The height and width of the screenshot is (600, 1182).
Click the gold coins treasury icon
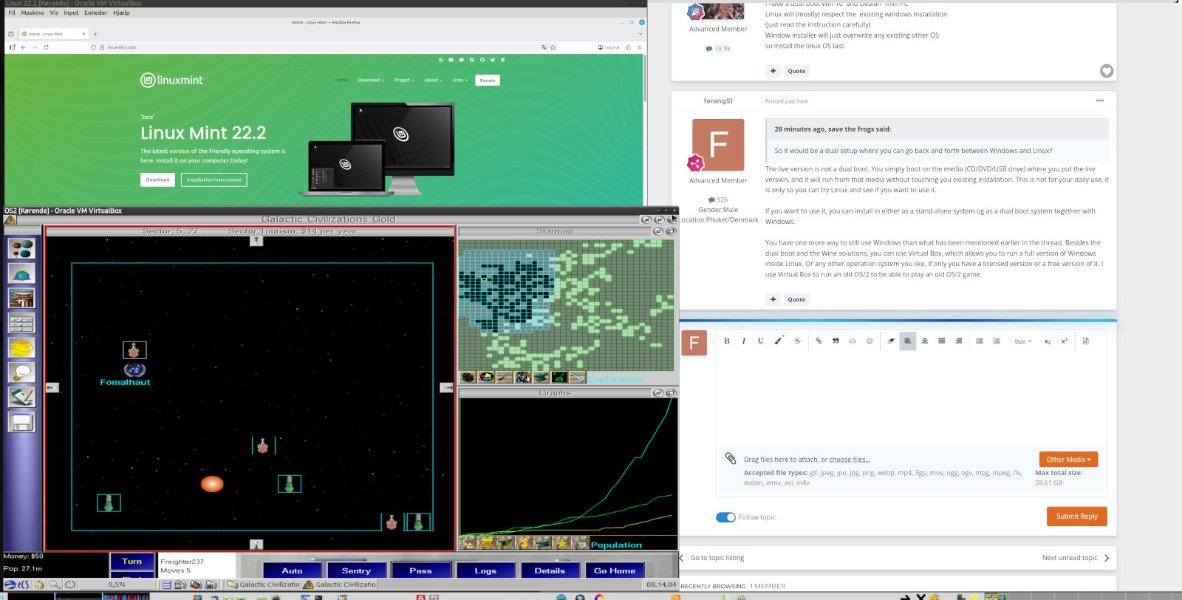click(x=21, y=347)
